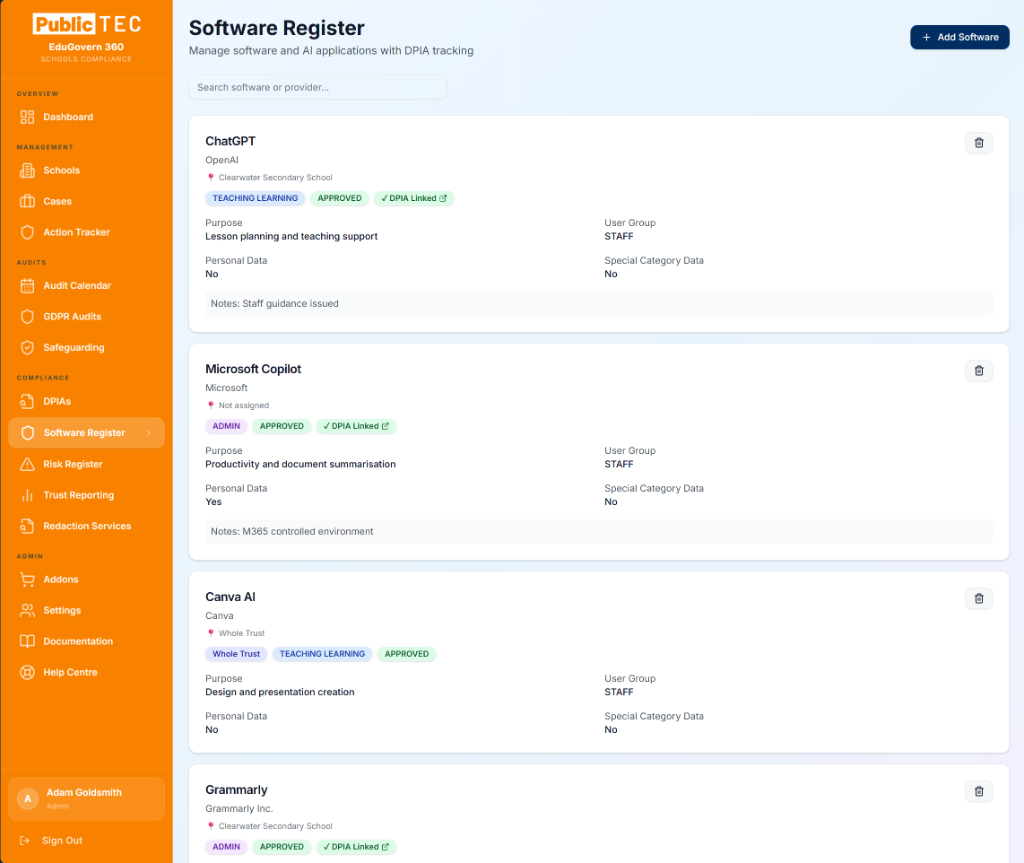
Task: Click the Sign Out arrow icon
Action: pyautogui.click(x=25, y=841)
